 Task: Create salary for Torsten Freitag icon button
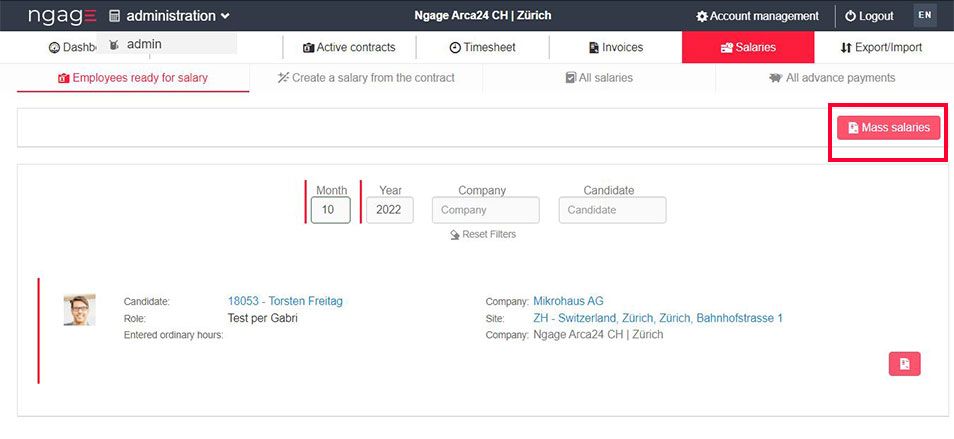pyautogui.click(x=905, y=364)
